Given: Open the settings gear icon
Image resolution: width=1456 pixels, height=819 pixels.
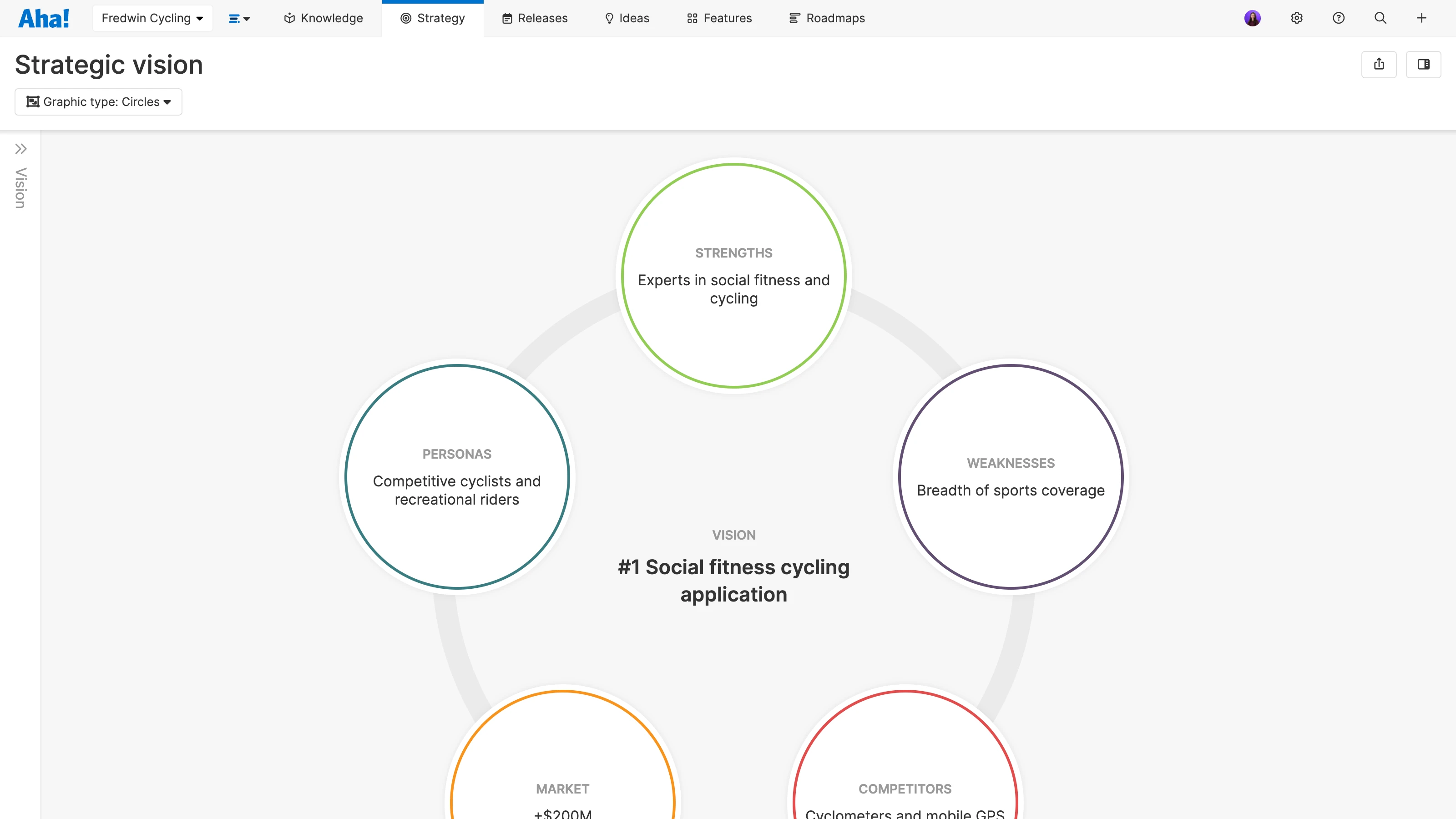Looking at the screenshot, I should click(1297, 18).
